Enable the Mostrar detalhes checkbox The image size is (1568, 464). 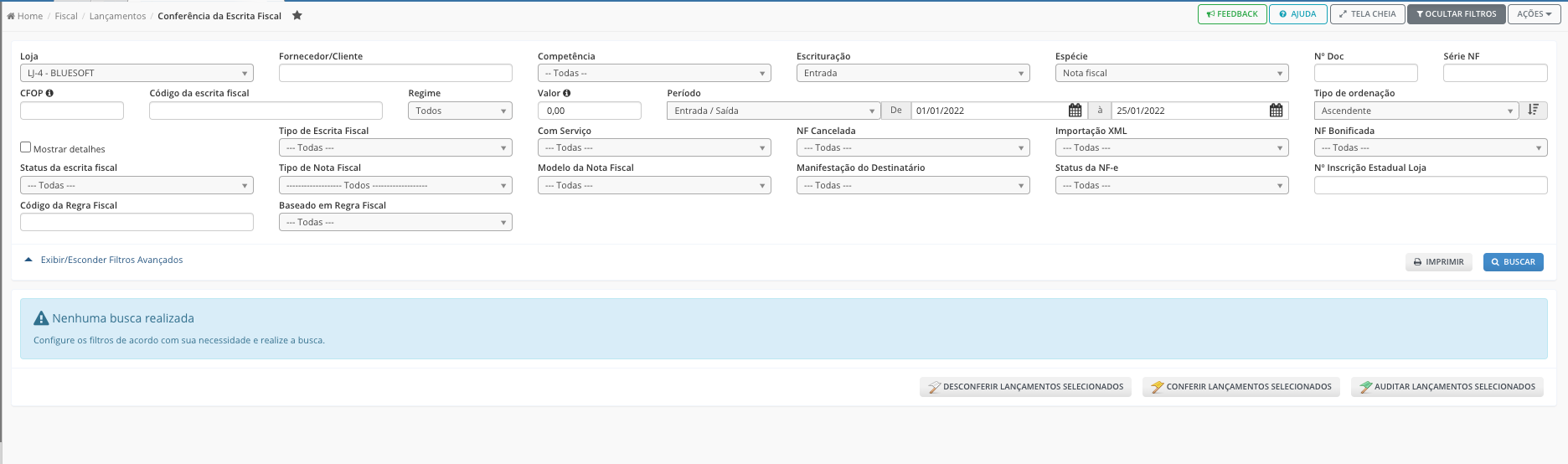(25, 147)
